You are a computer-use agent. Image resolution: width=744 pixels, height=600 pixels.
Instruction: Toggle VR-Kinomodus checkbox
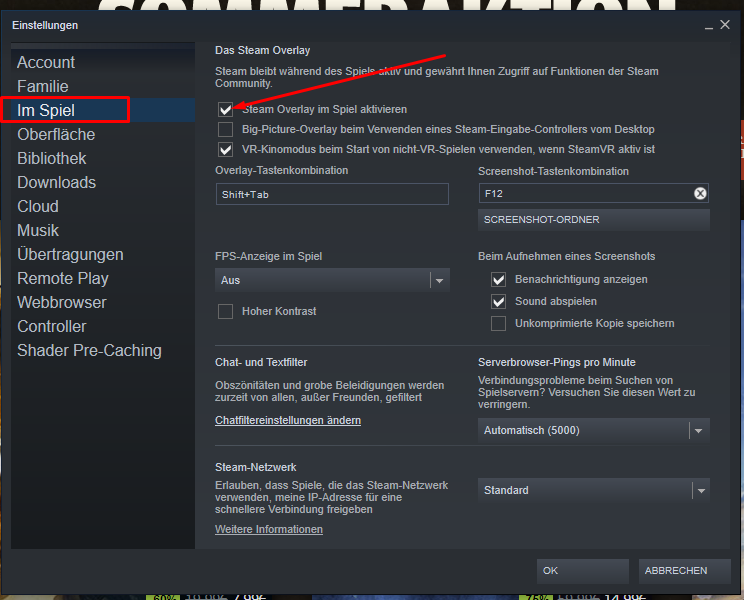[x=226, y=149]
